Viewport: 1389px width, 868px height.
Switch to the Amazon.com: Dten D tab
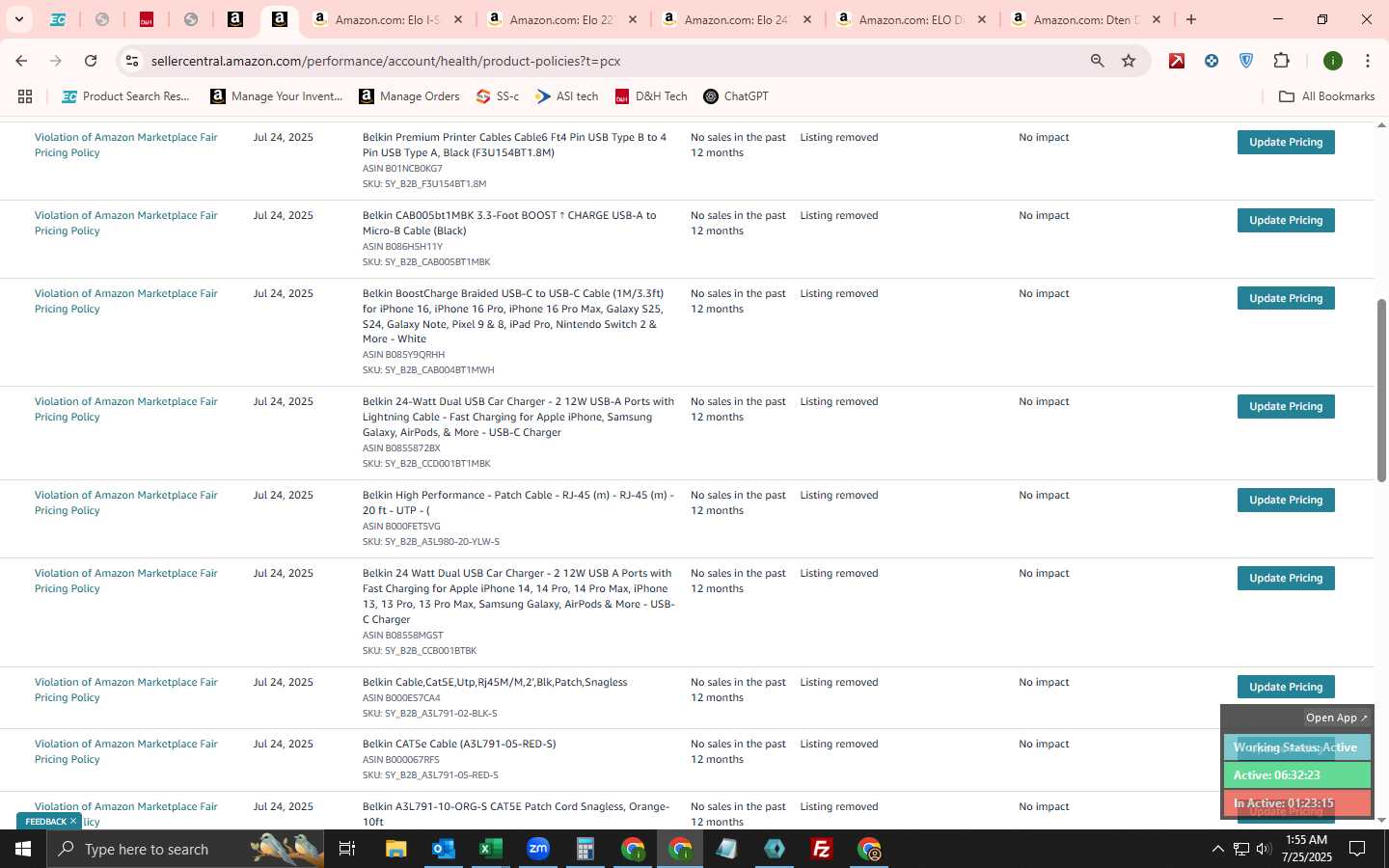pyautogui.click(x=1086, y=19)
